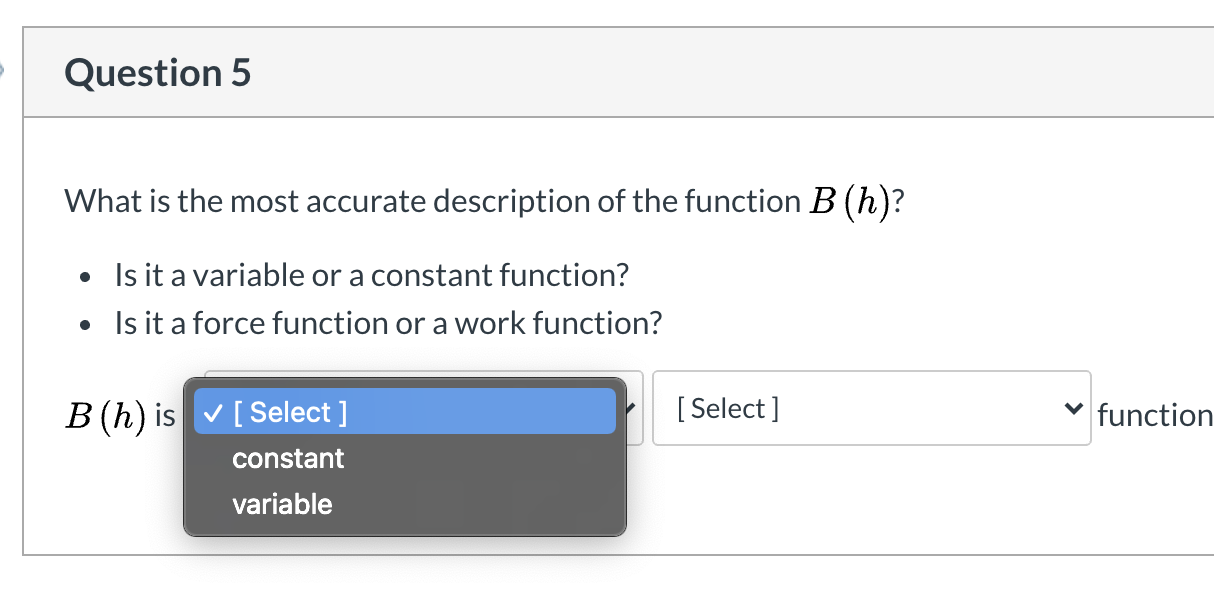The width and height of the screenshot is (1214, 600).
Task: Open the second [ Select ] dropdown
Action: coord(870,408)
